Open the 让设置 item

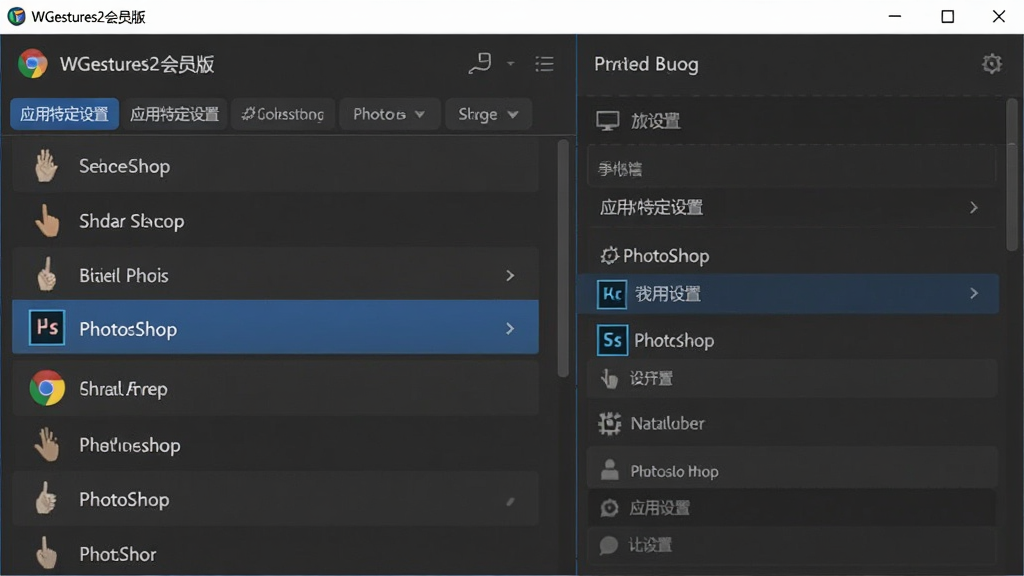coord(792,545)
